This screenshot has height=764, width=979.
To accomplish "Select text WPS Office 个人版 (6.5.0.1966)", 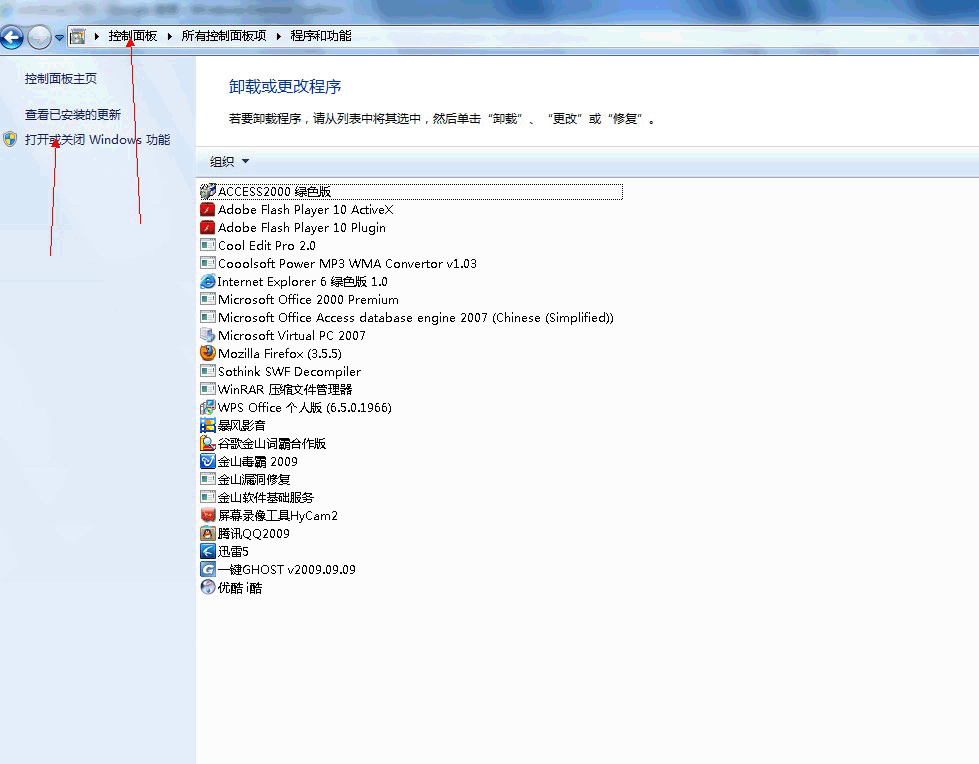I will (305, 408).
